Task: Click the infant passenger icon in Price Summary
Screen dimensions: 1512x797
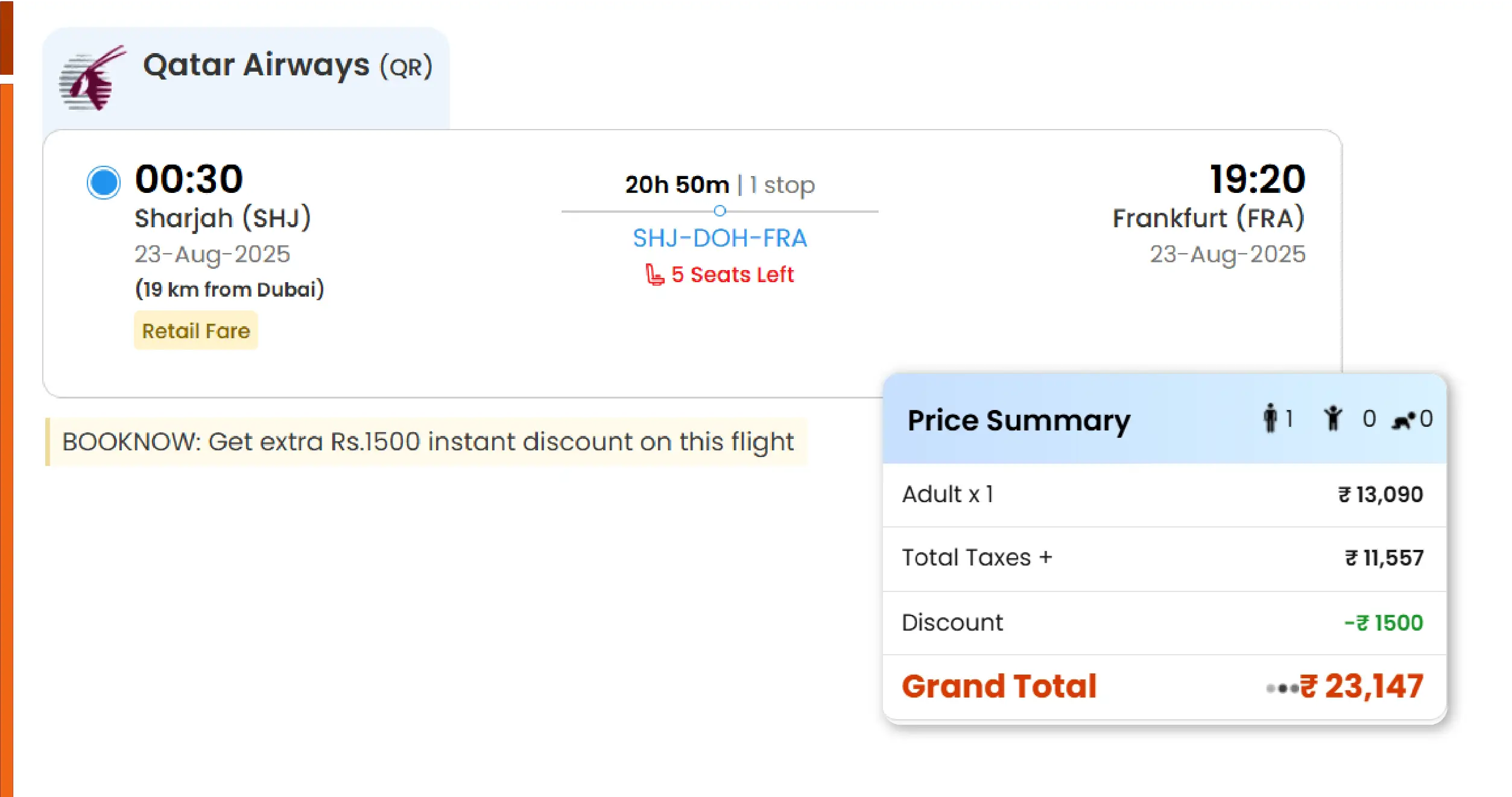Action: pos(1404,421)
